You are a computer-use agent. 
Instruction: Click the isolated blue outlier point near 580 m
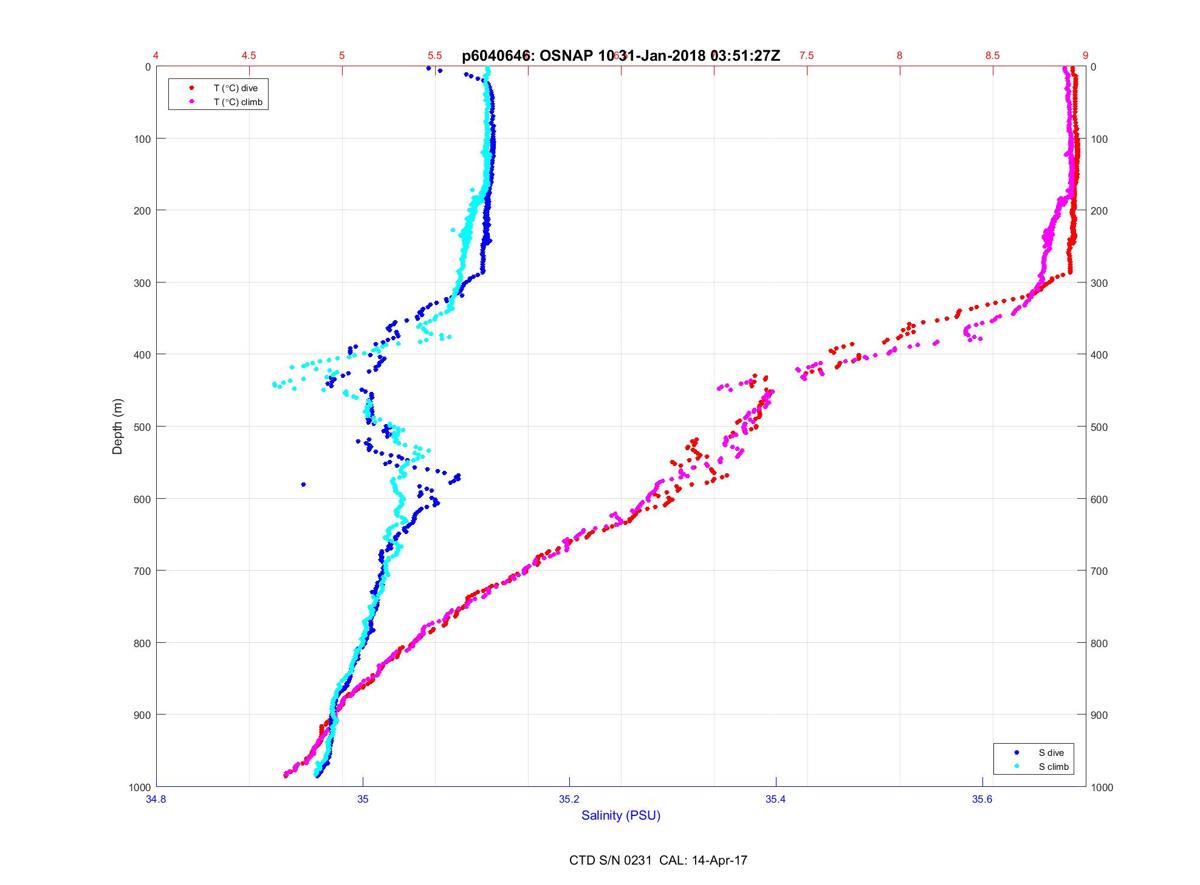click(x=304, y=484)
